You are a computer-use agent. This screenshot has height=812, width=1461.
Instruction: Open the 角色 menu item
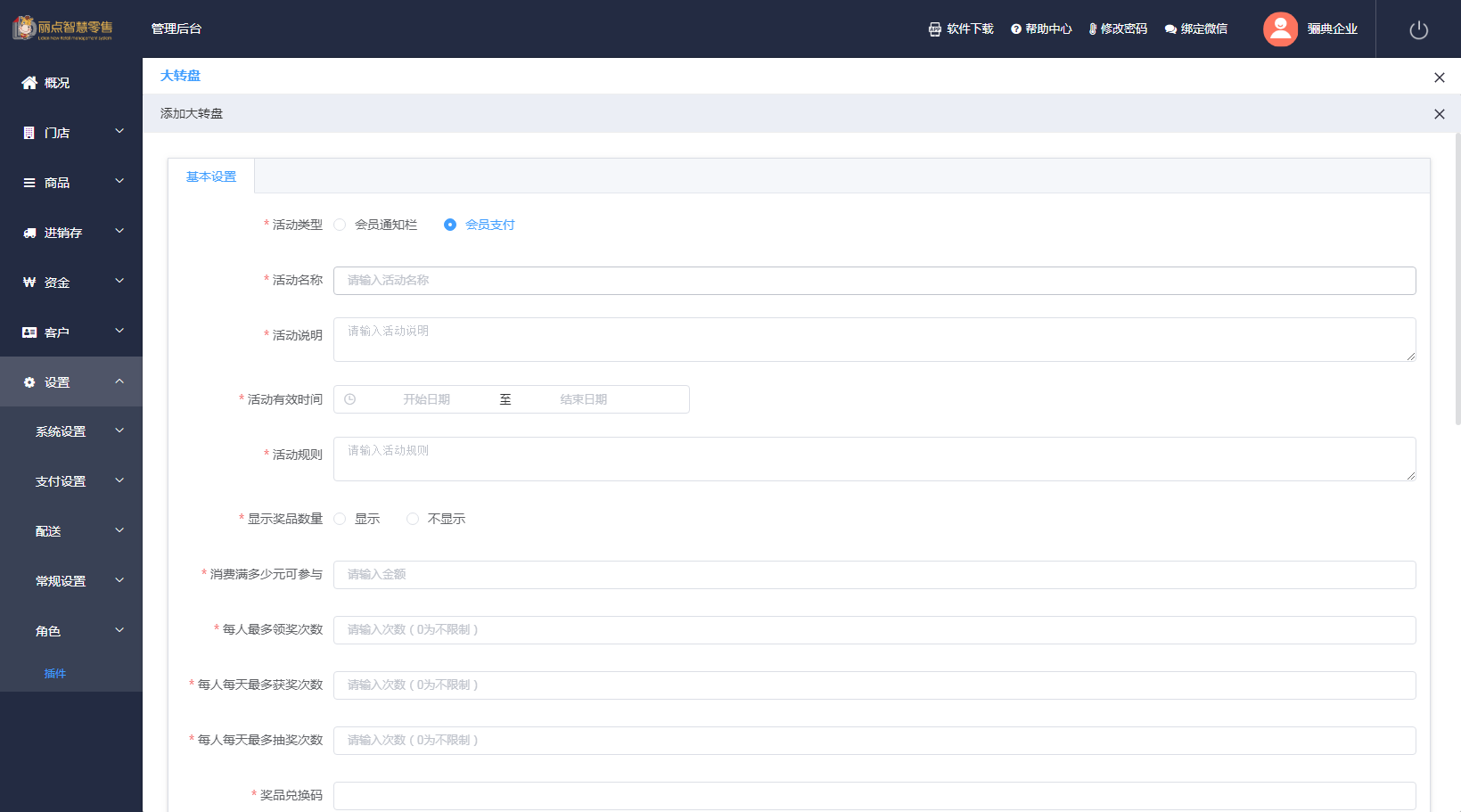pyautogui.click(x=48, y=631)
